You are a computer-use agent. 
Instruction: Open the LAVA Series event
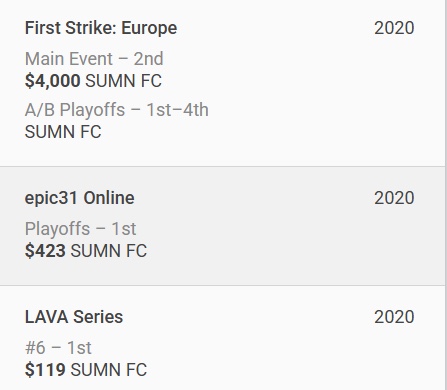click(74, 317)
